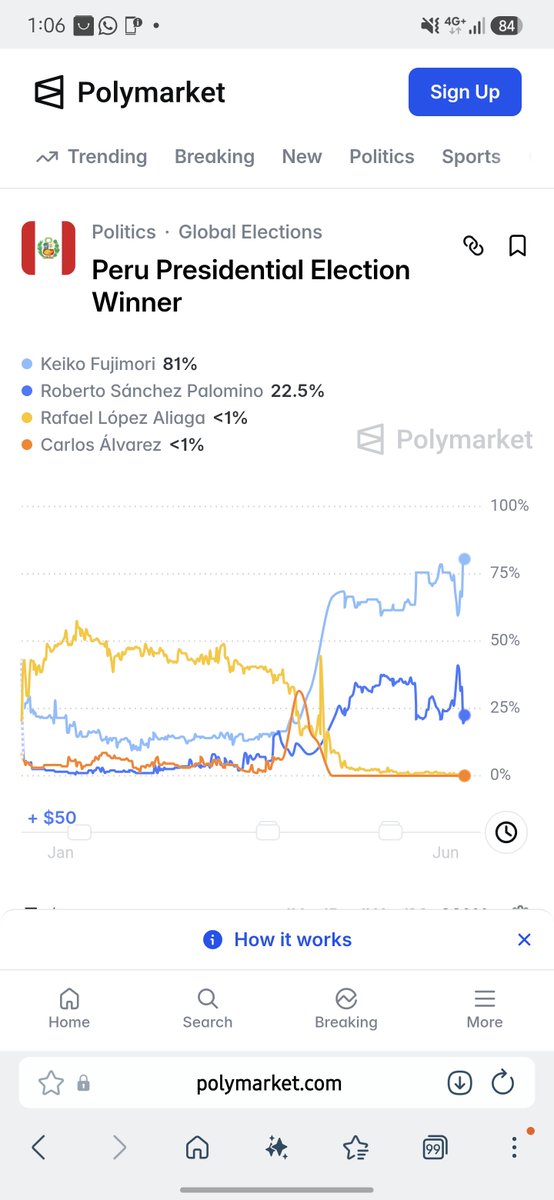The width and height of the screenshot is (554, 1200).
Task: Select the Politics category tab
Action: click(x=381, y=156)
